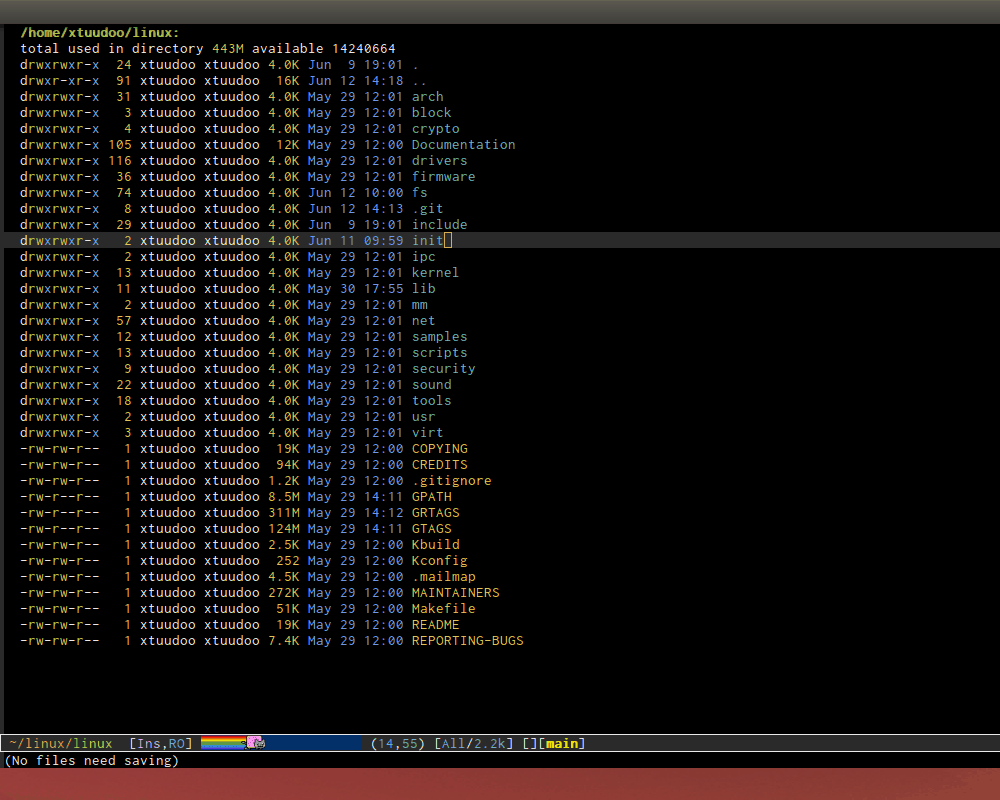Click the 272K size of MAINTAINERS
The height and width of the screenshot is (800, 1000).
coord(284,593)
